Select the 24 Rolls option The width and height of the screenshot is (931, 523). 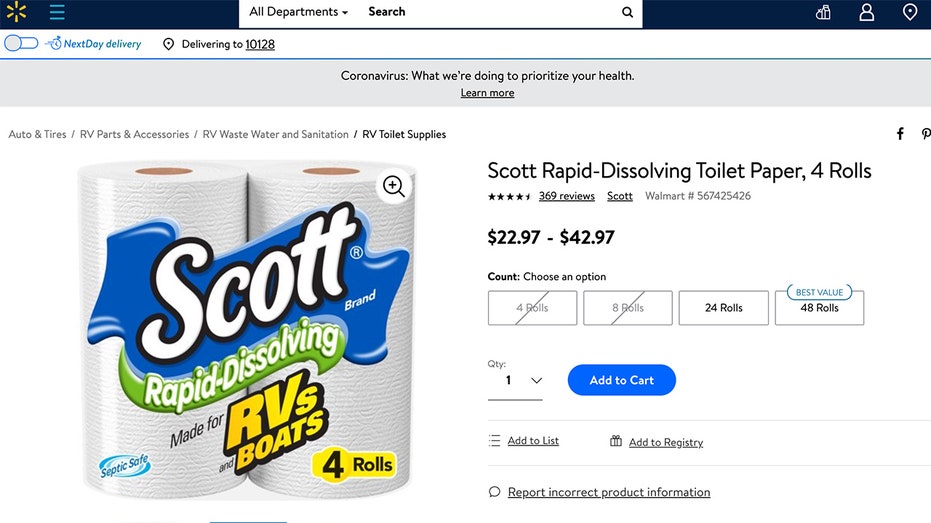click(723, 308)
